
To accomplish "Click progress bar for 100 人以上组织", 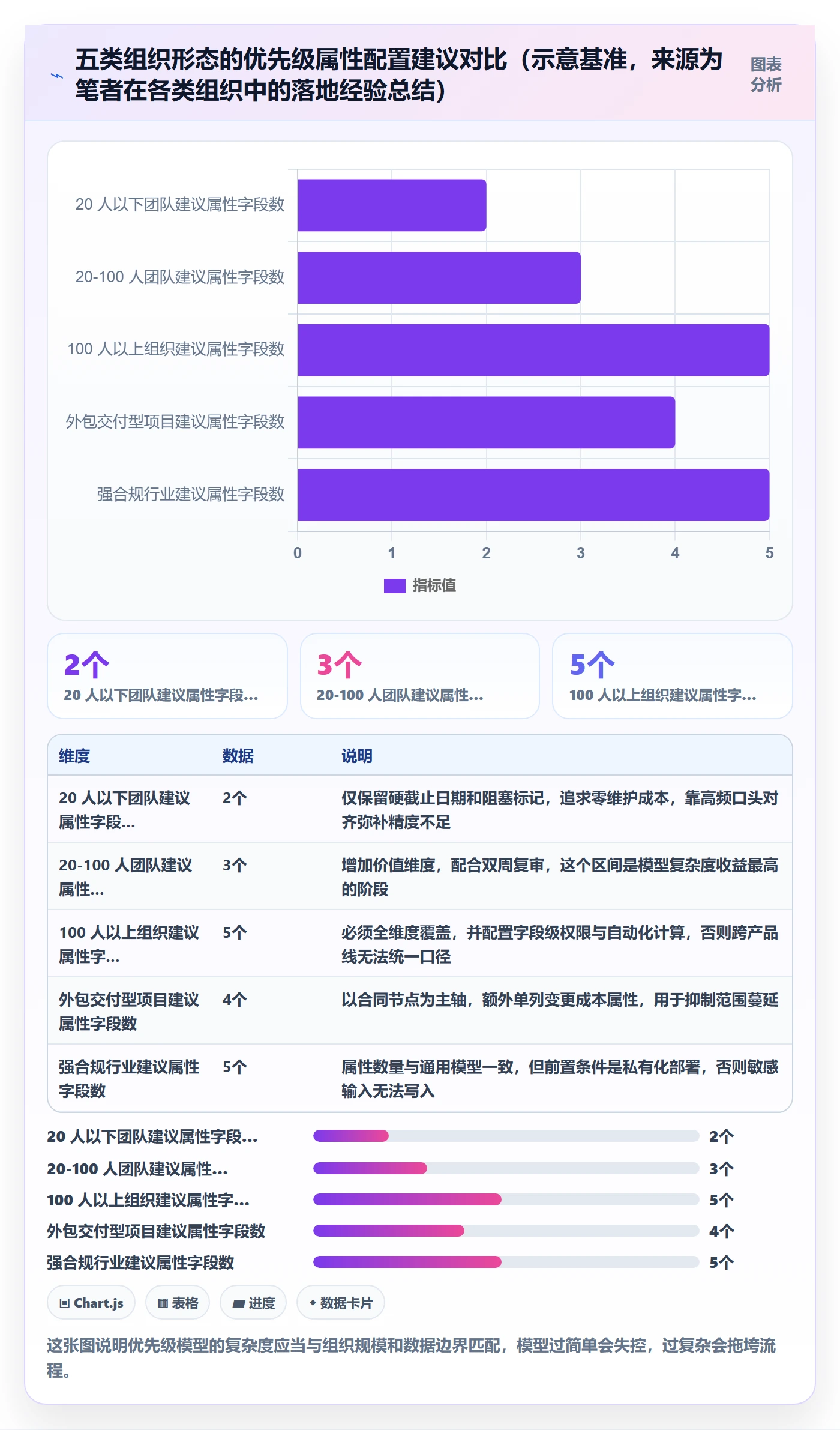I will point(506,1199).
